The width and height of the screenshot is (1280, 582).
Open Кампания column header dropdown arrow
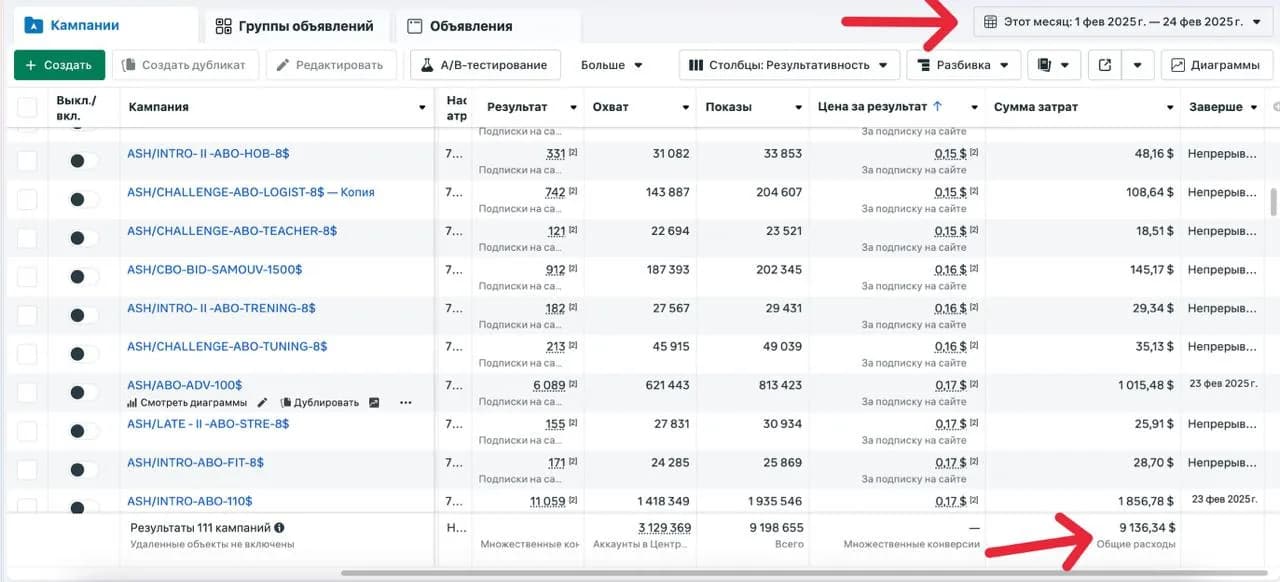click(x=422, y=107)
